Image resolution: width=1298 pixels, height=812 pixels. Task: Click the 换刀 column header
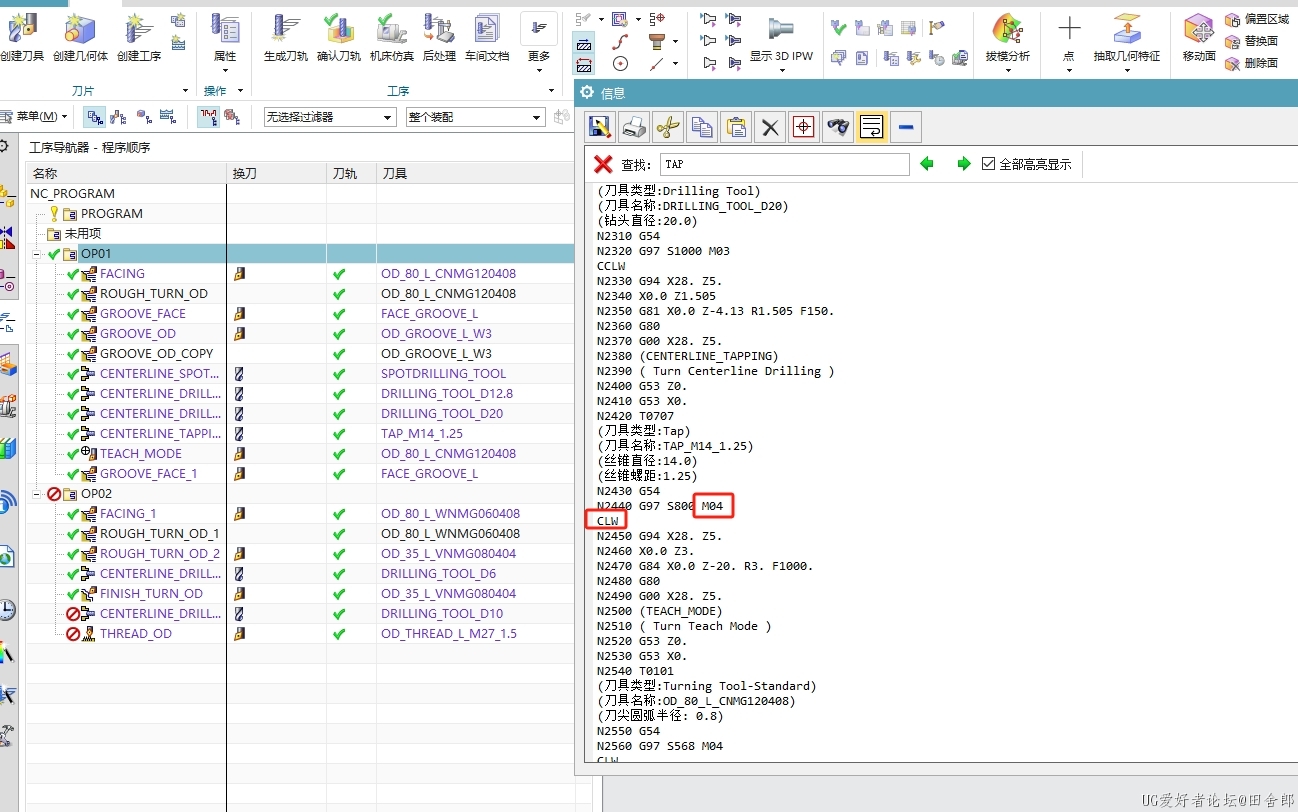(277, 173)
